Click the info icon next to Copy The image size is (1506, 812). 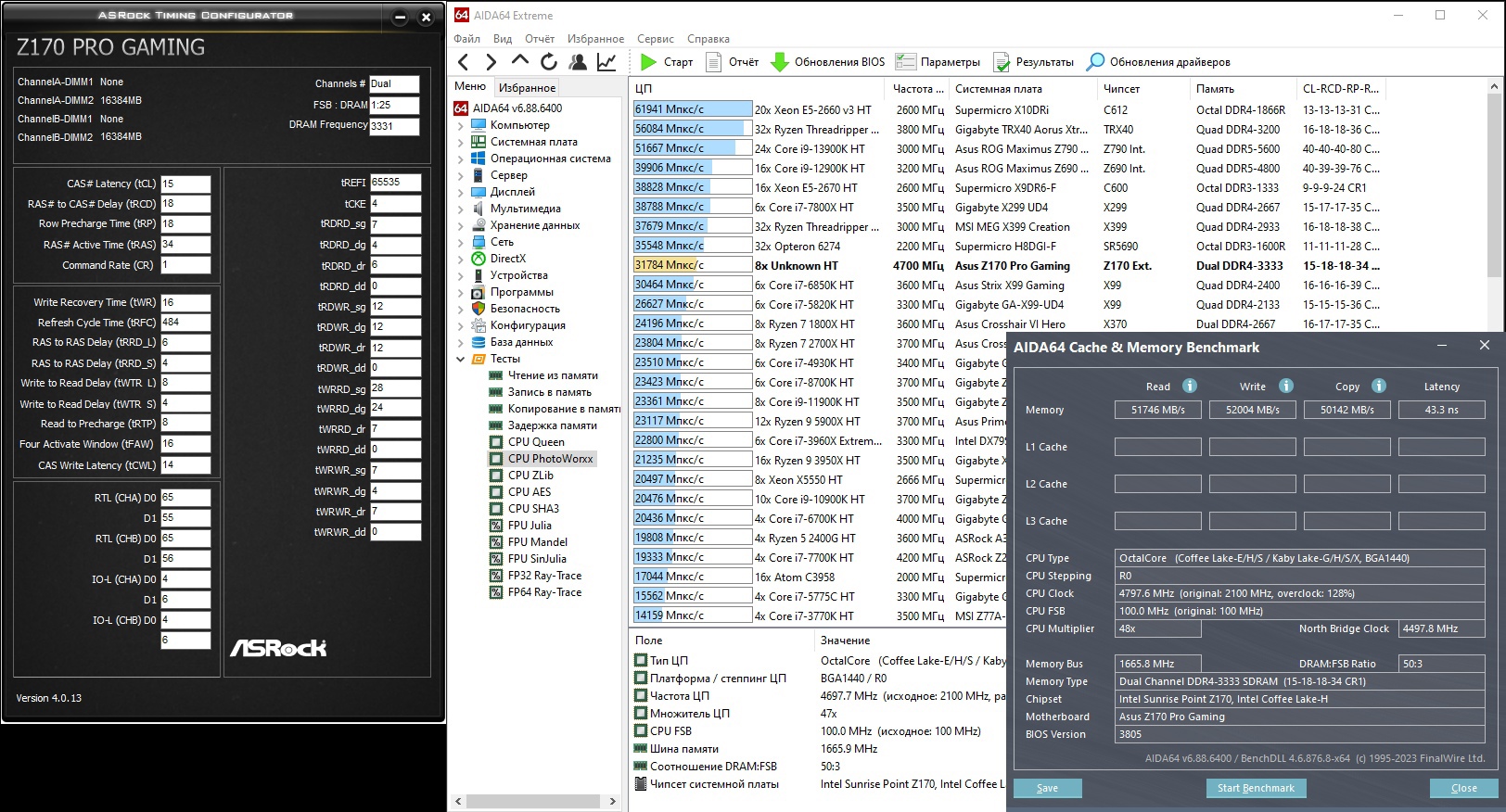[1379, 386]
